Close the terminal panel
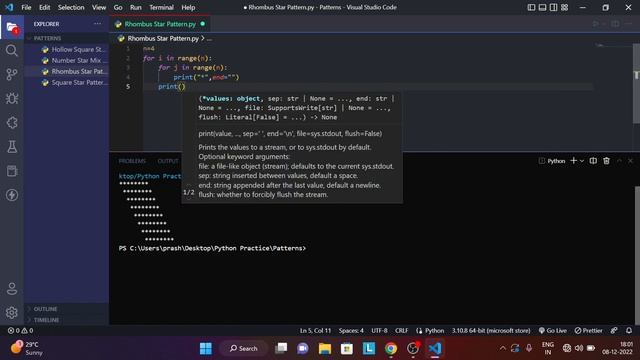The image size is (640, 360). 630,161
